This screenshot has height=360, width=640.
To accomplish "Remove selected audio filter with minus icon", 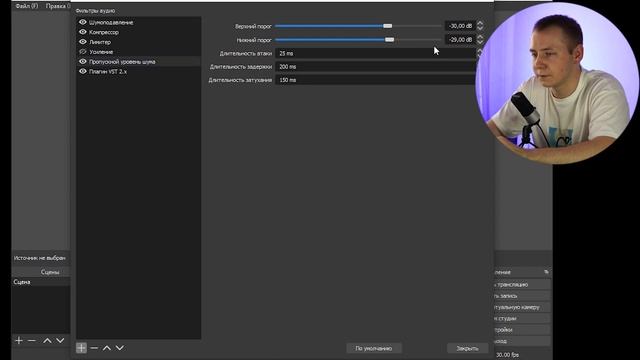I will [94, 348].
